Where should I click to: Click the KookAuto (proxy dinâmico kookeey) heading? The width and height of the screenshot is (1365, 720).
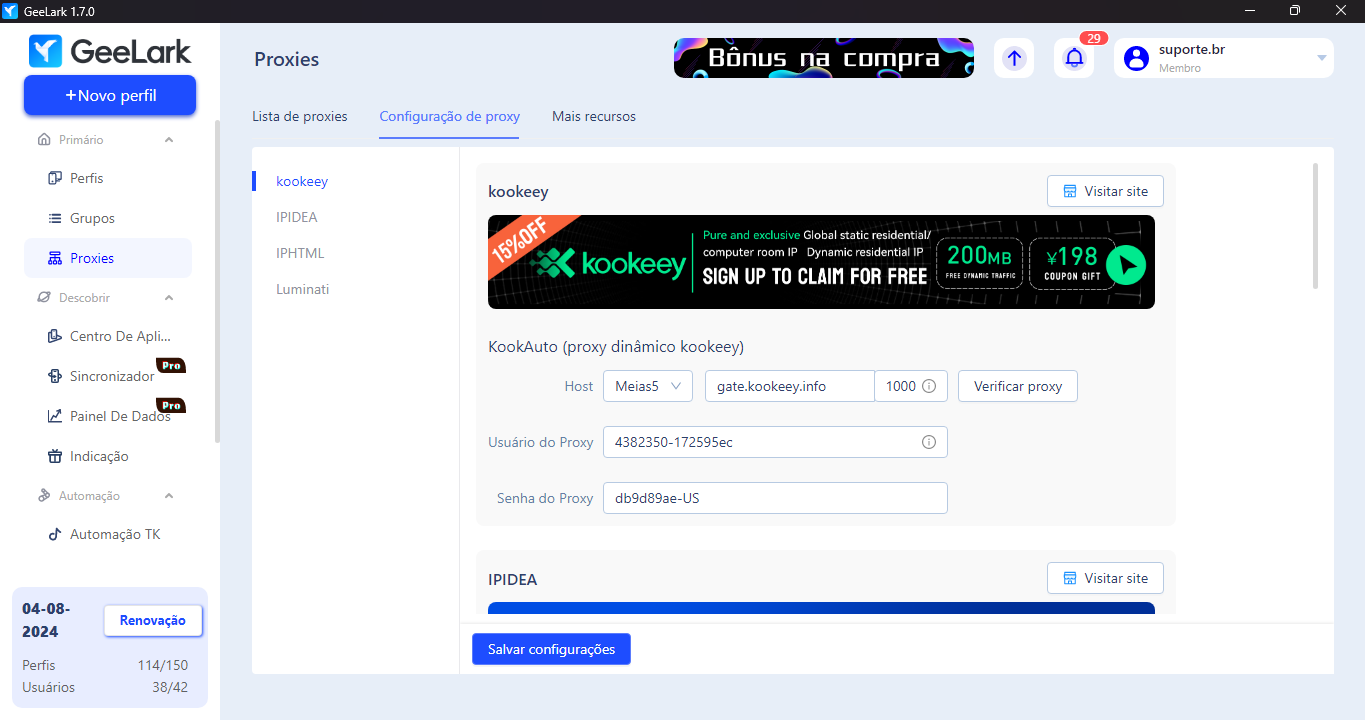(616, 347)
